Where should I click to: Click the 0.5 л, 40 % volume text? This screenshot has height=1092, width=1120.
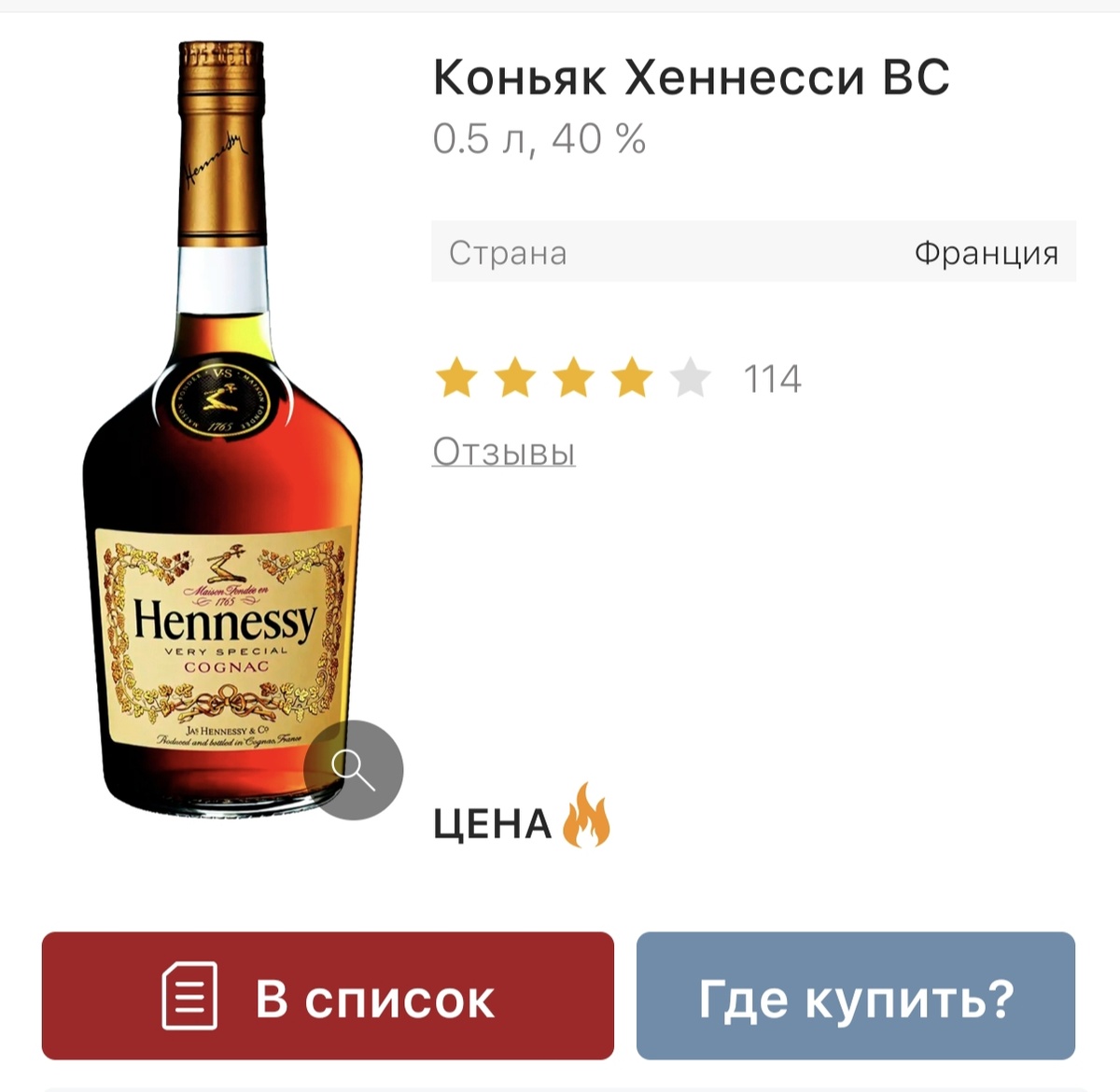[539, 139]
